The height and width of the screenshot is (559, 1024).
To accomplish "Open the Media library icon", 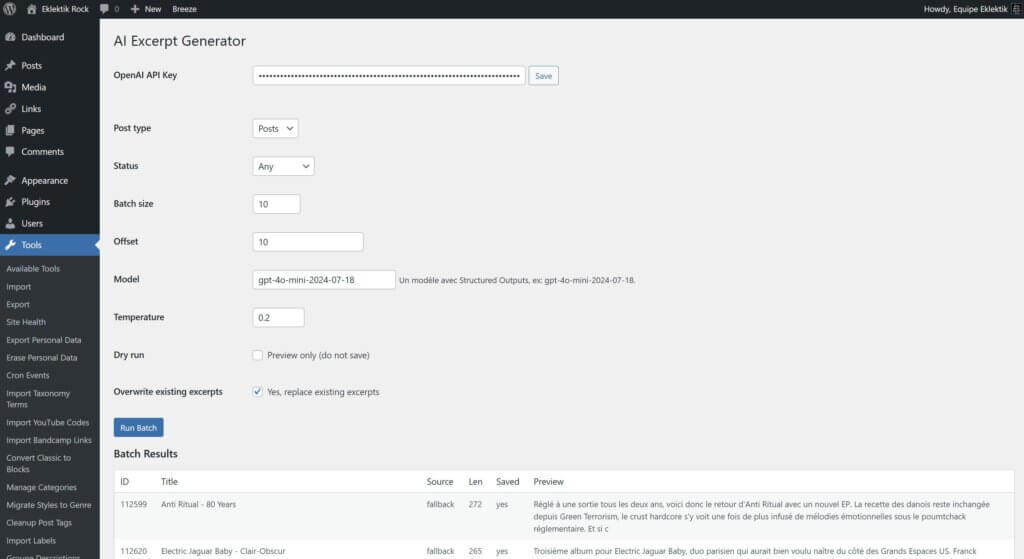I will coord(11,87).
